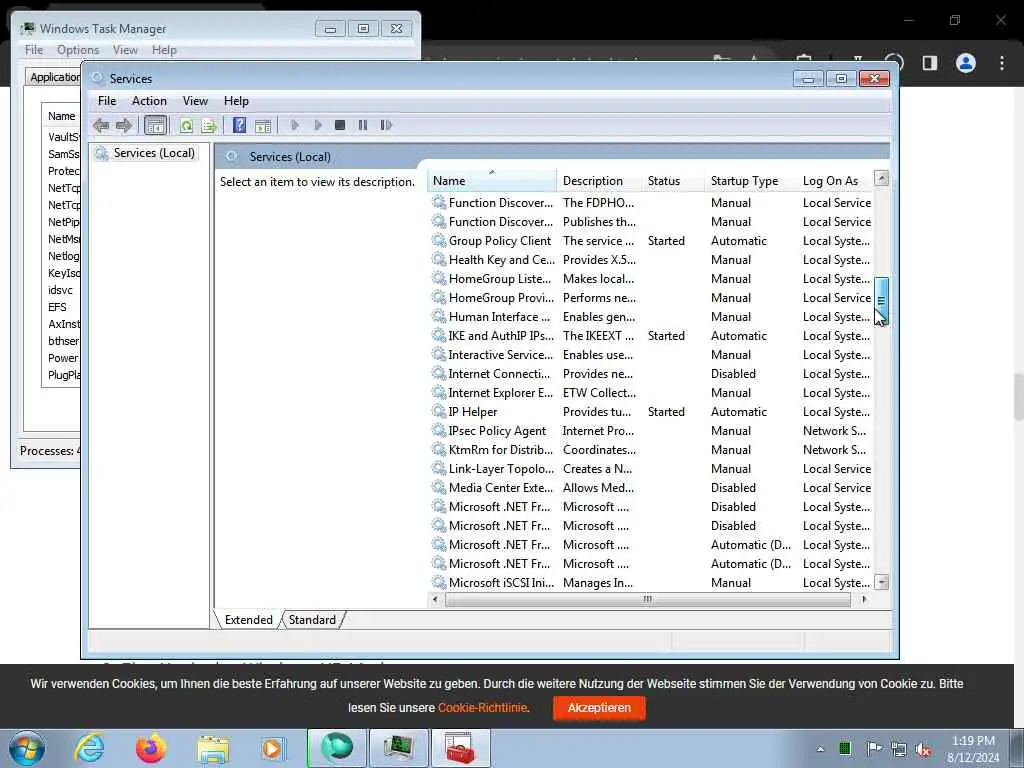Open the browser three-dot menu
This screenshot has width=1024, height=768.
tap(1002, 63)
